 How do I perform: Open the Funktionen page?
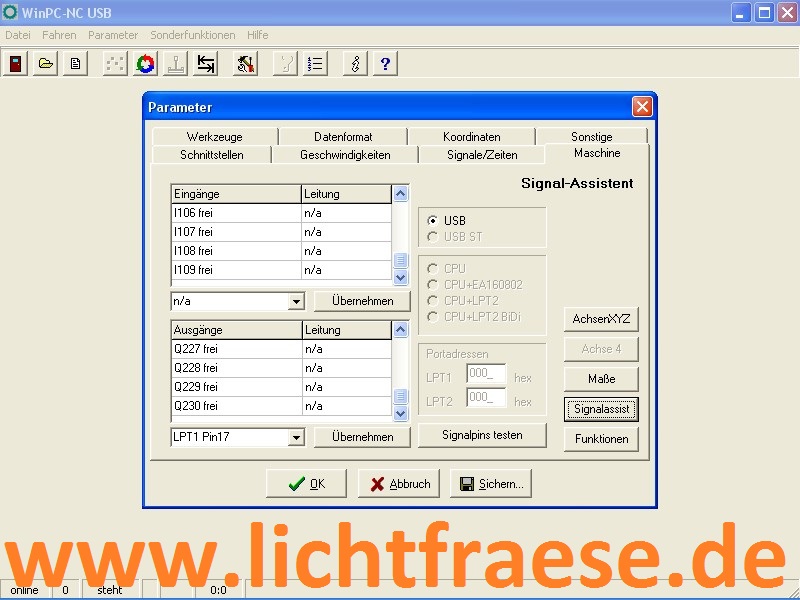tap(601, 439)
